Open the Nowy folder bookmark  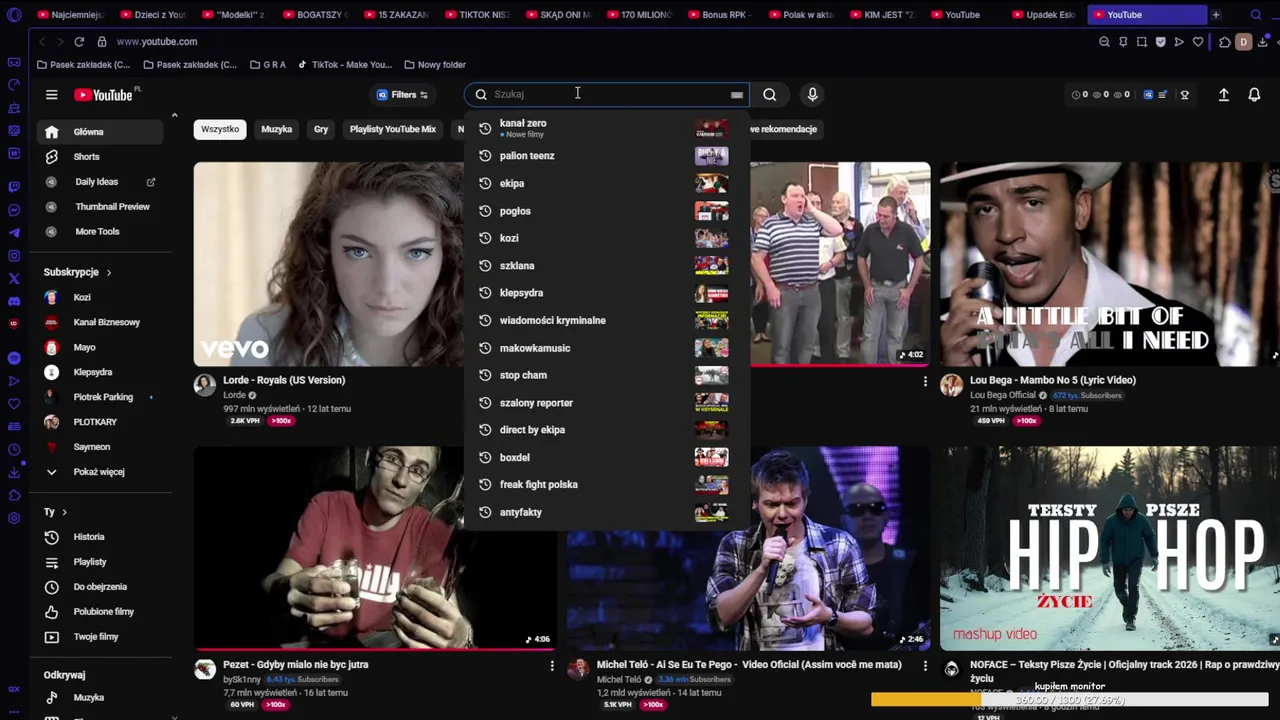pyautogui.click(x=434, y=65)
